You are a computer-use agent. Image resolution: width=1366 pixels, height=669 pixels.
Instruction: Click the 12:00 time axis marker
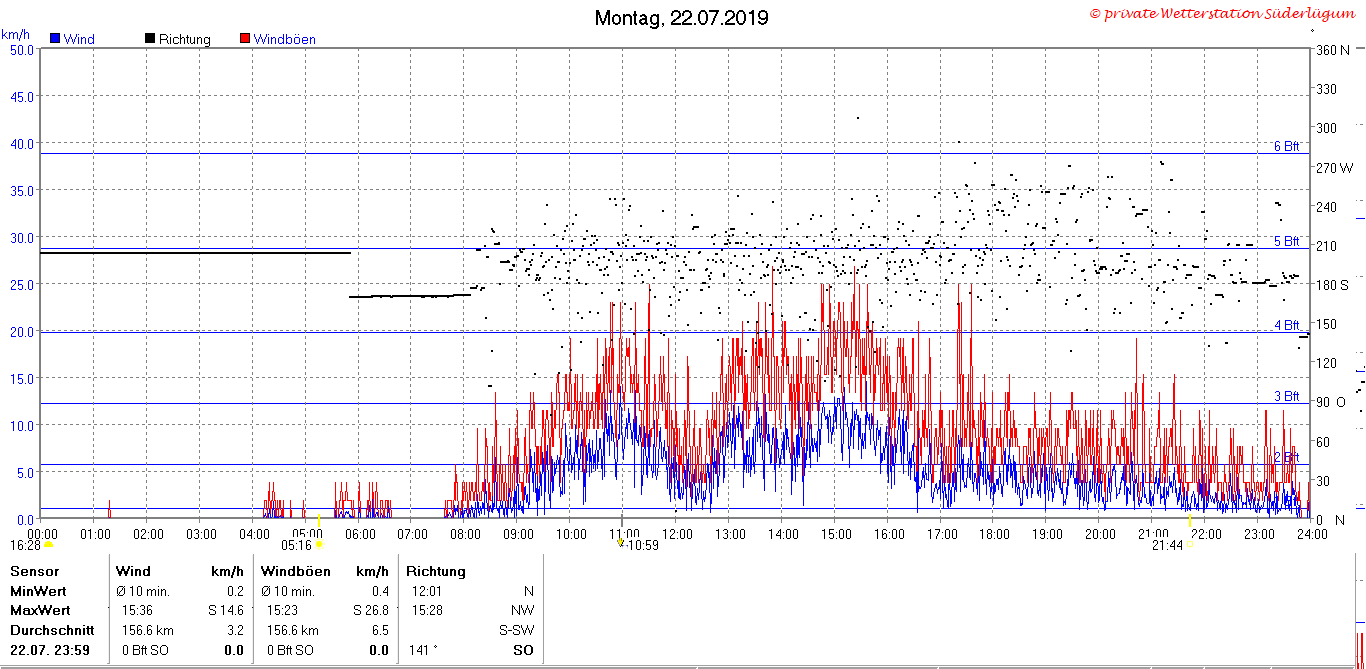676,535
